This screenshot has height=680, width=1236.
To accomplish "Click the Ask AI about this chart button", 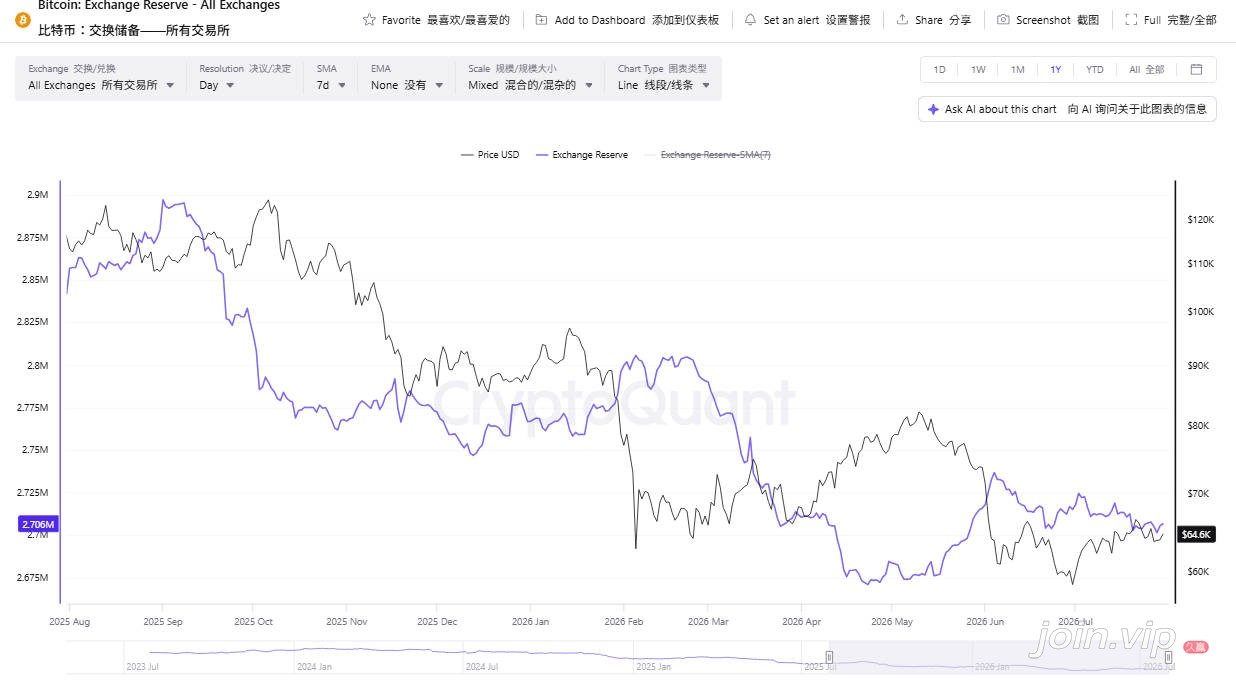I will [1067, 109].
